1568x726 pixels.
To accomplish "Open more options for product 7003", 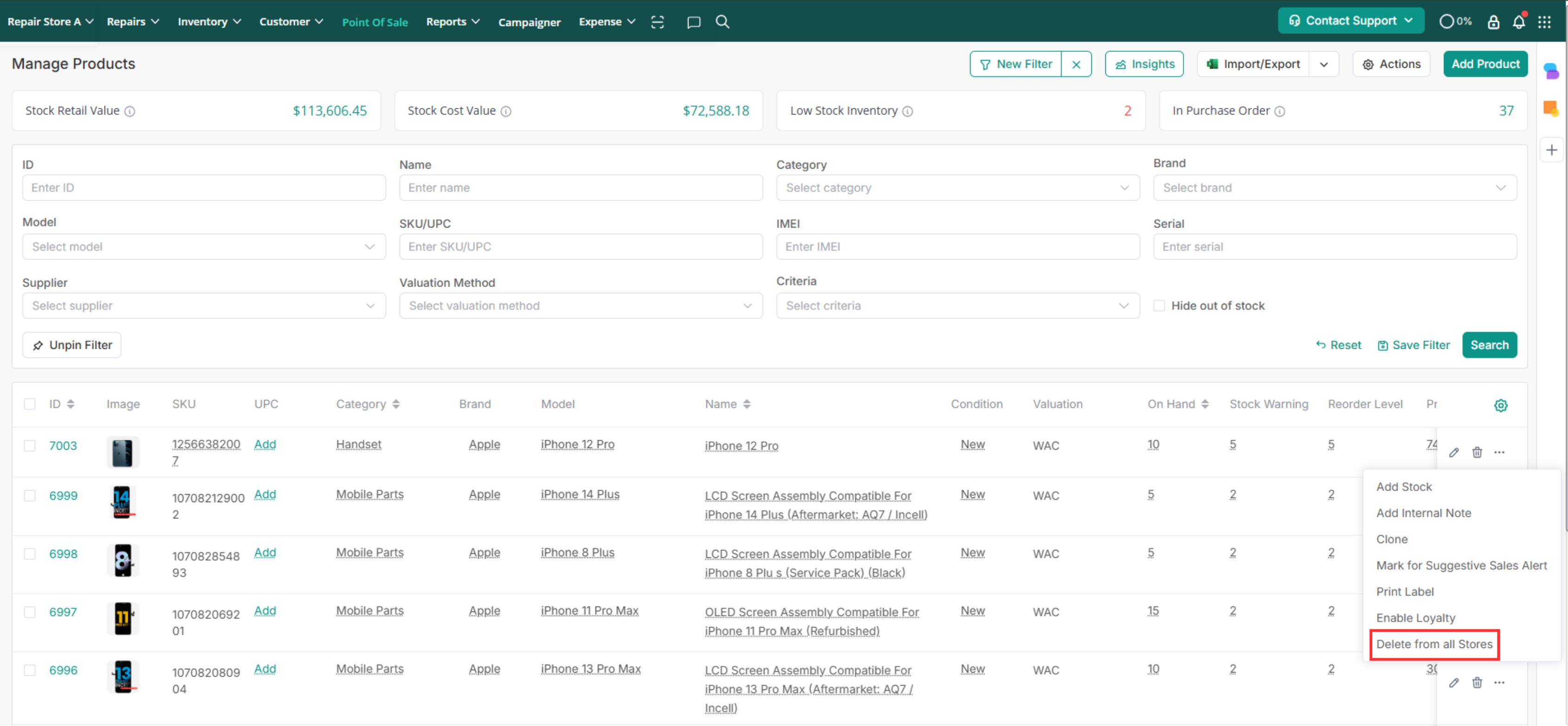I will [1499, 452].
